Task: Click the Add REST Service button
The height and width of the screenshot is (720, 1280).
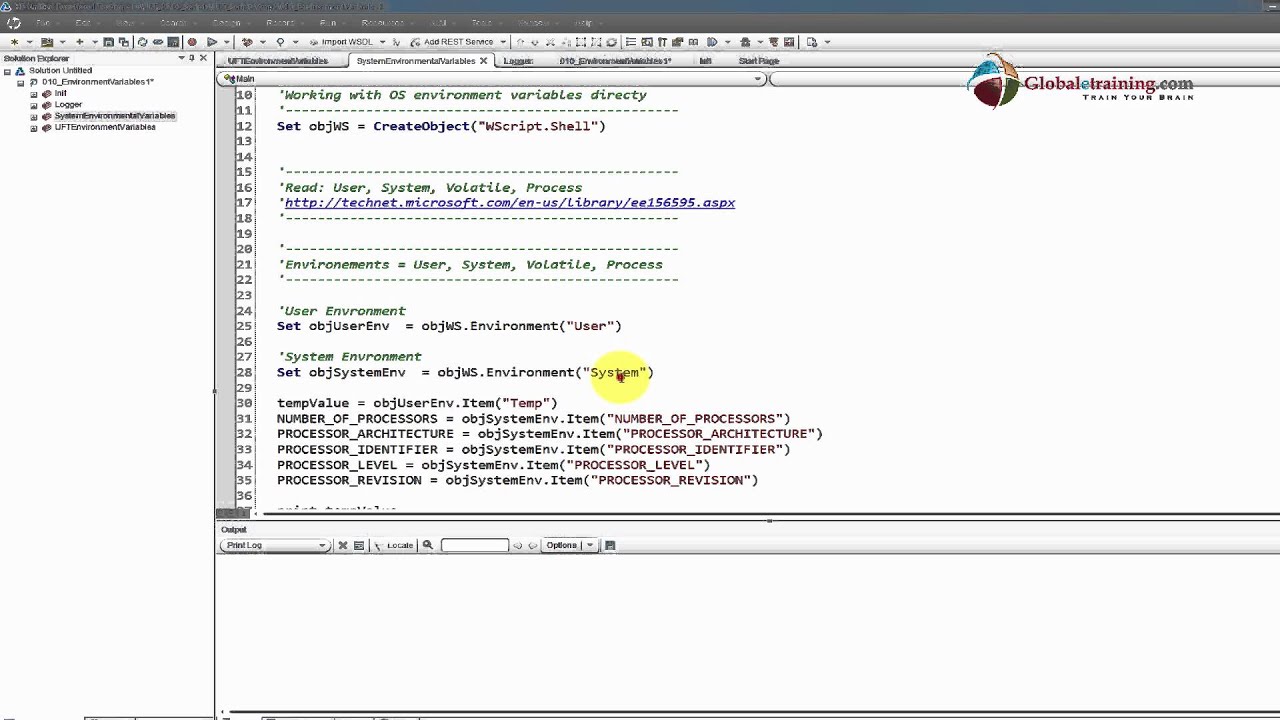Action: click(452, 42)
